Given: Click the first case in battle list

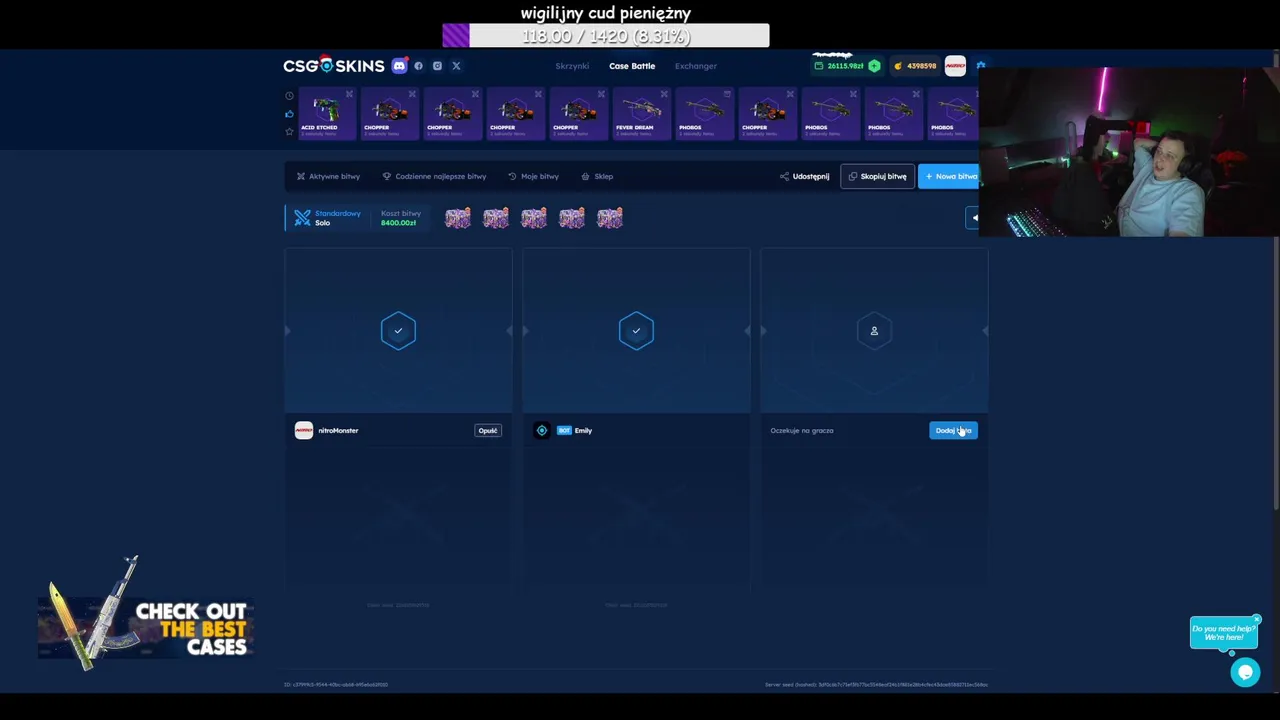Looking at the screenshot, I should pos(458,218).
